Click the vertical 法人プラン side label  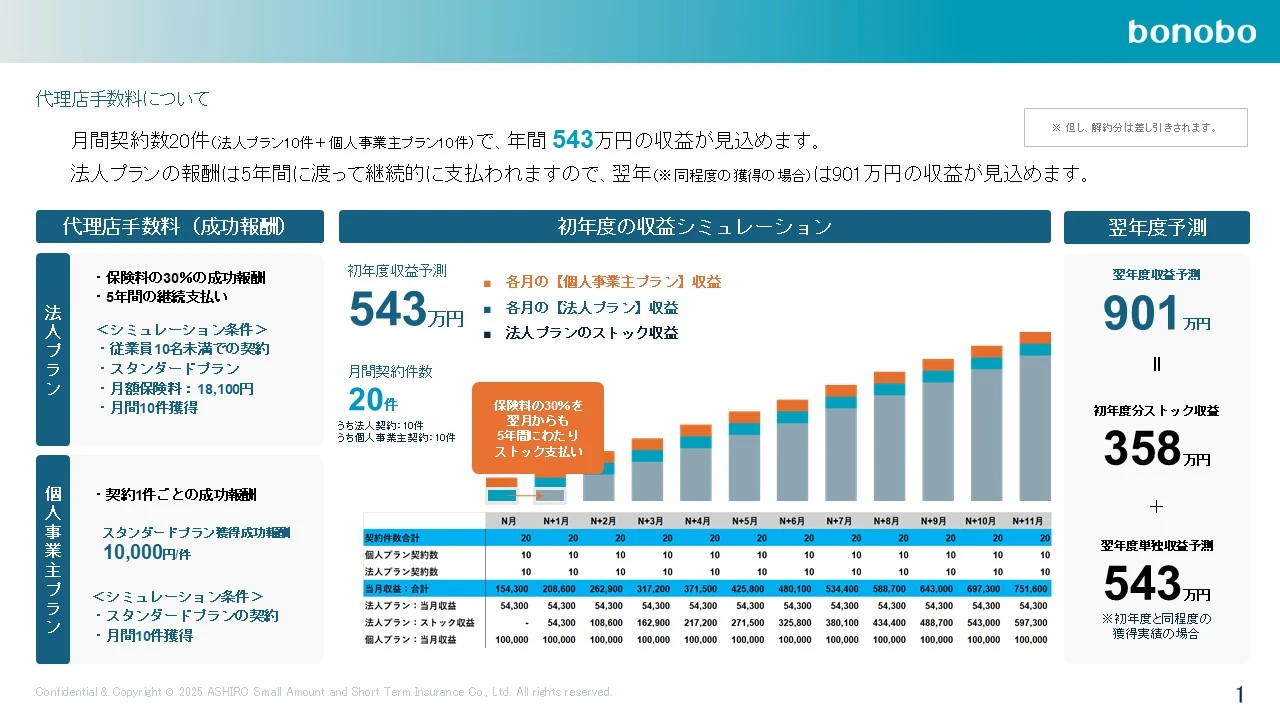pos(53,349)
